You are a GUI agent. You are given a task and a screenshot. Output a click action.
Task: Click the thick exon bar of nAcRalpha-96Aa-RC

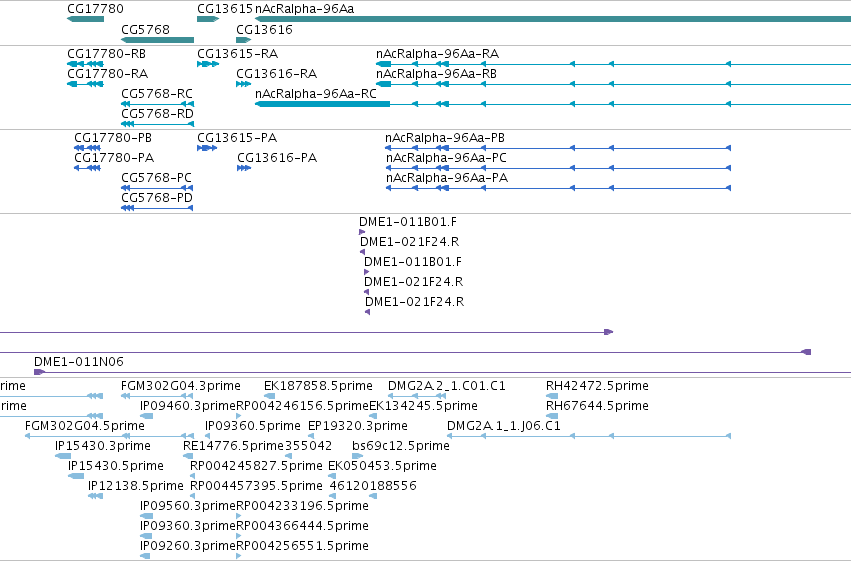click(x=322, y=104)
